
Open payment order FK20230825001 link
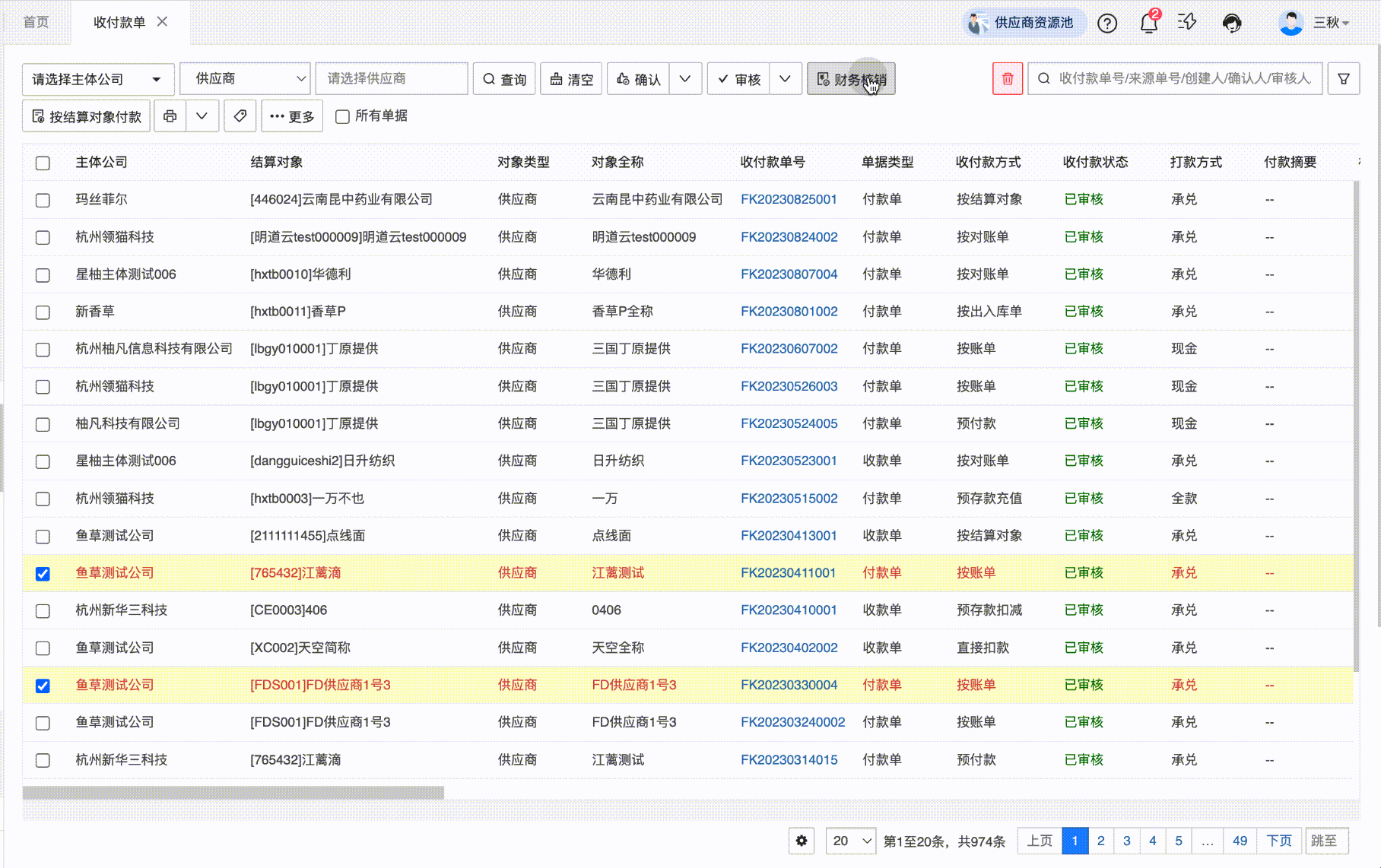[789, 199]
